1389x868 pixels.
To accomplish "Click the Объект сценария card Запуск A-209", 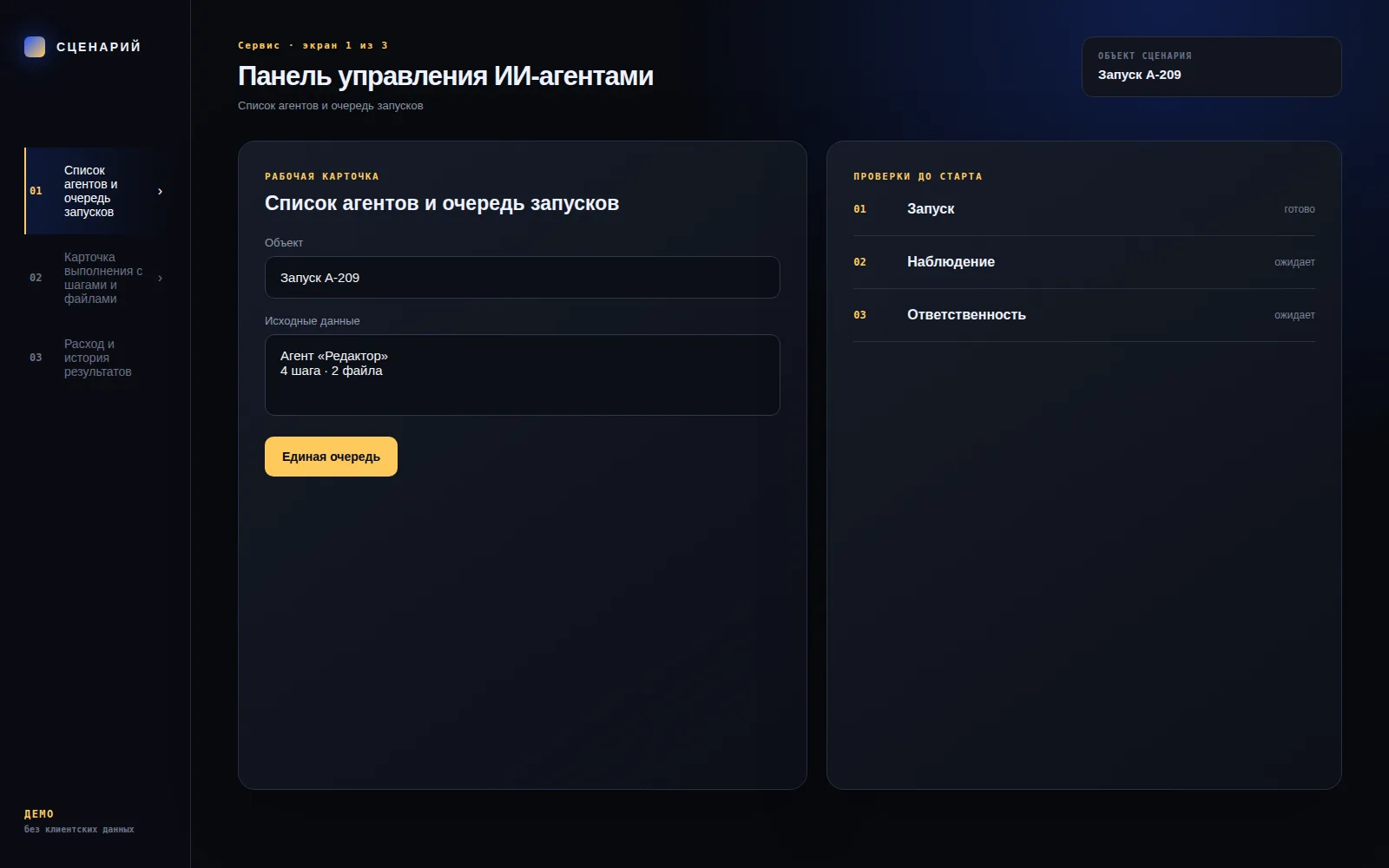I will [1212, 67].
